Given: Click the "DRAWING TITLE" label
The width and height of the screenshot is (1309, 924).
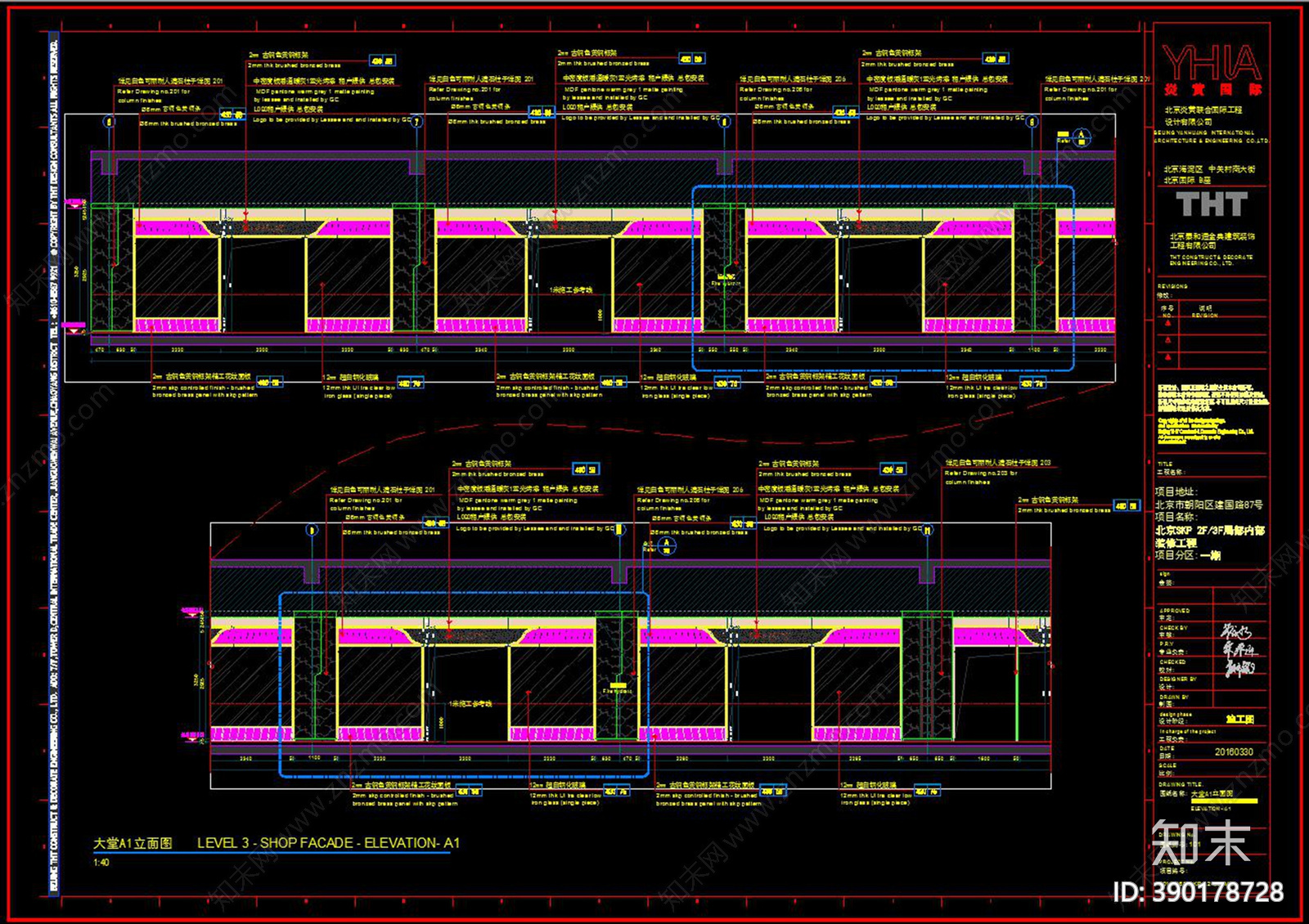Looking at the screenshot, I should point(1181,784).
